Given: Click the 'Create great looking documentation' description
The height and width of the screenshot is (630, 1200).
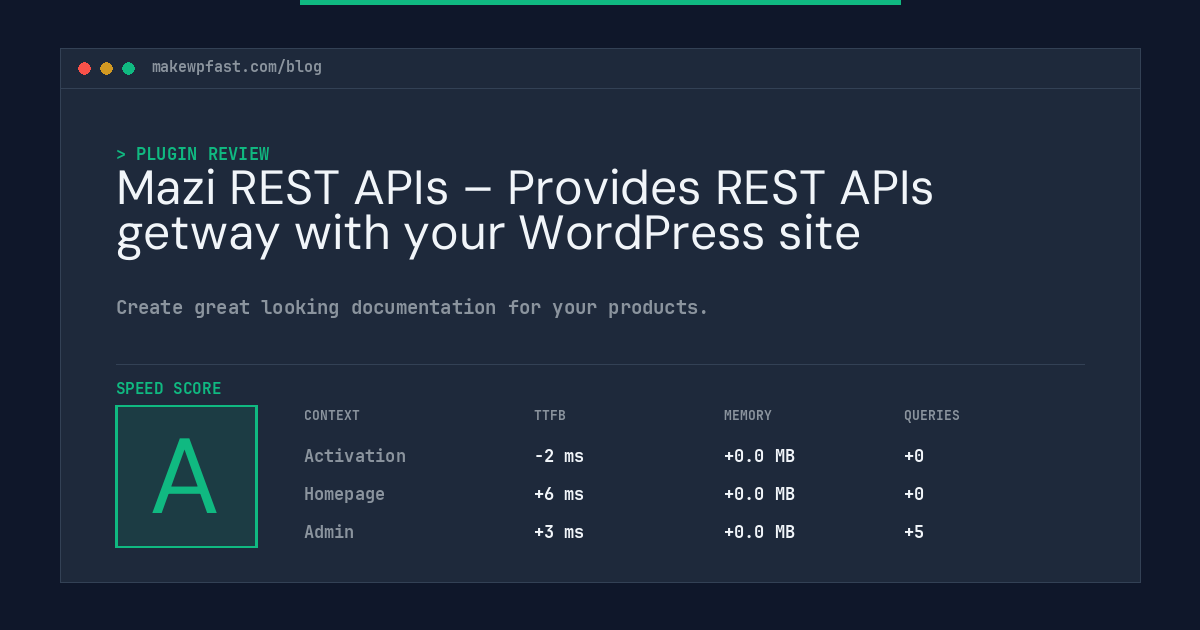Looking at the screenshot, I should pos(412,307).
